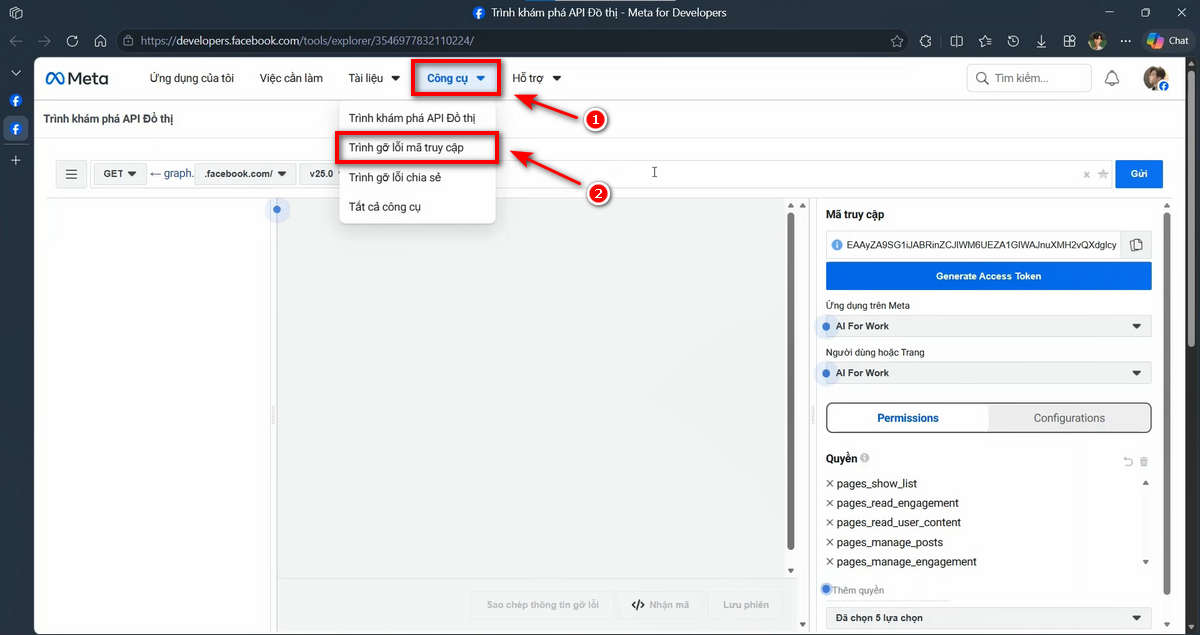Star the current query as favorite
This screenshot has width=1200, height=635.
(1103, 174)
